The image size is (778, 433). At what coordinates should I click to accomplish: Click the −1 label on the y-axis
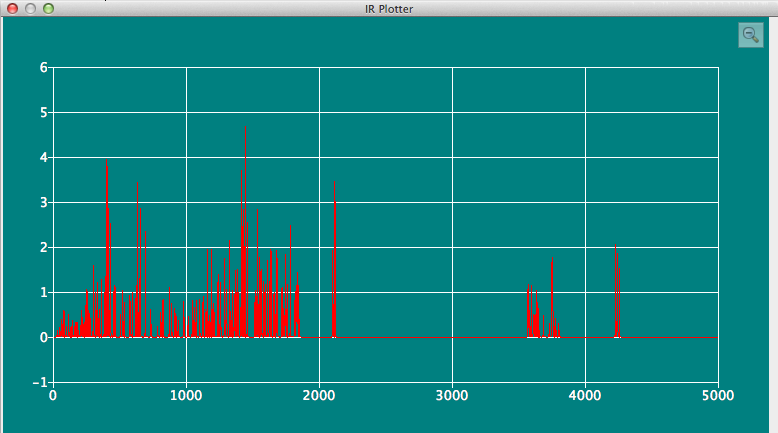[x=40, y=383]
